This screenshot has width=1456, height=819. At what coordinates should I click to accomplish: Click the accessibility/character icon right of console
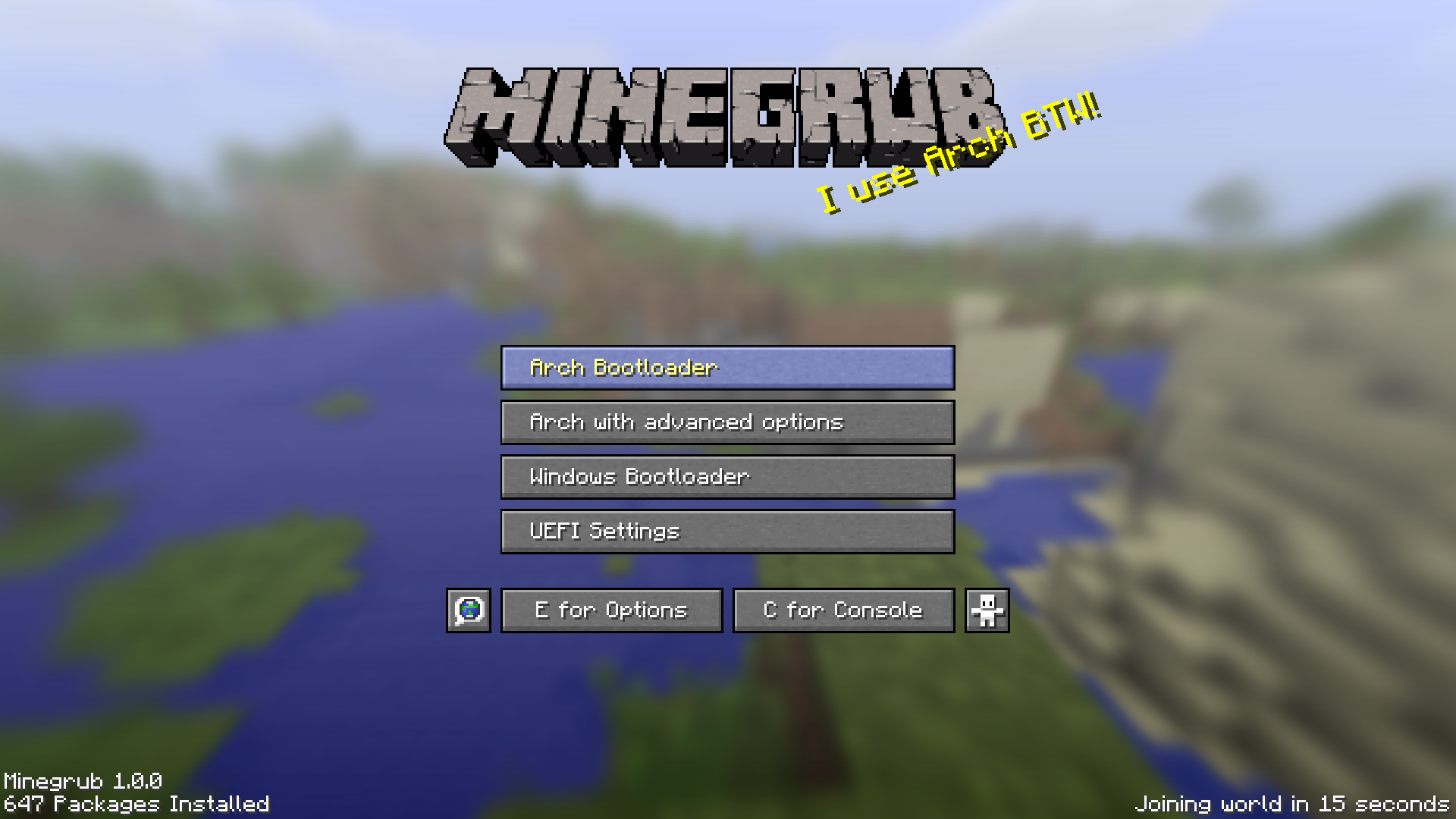point(986,609)
